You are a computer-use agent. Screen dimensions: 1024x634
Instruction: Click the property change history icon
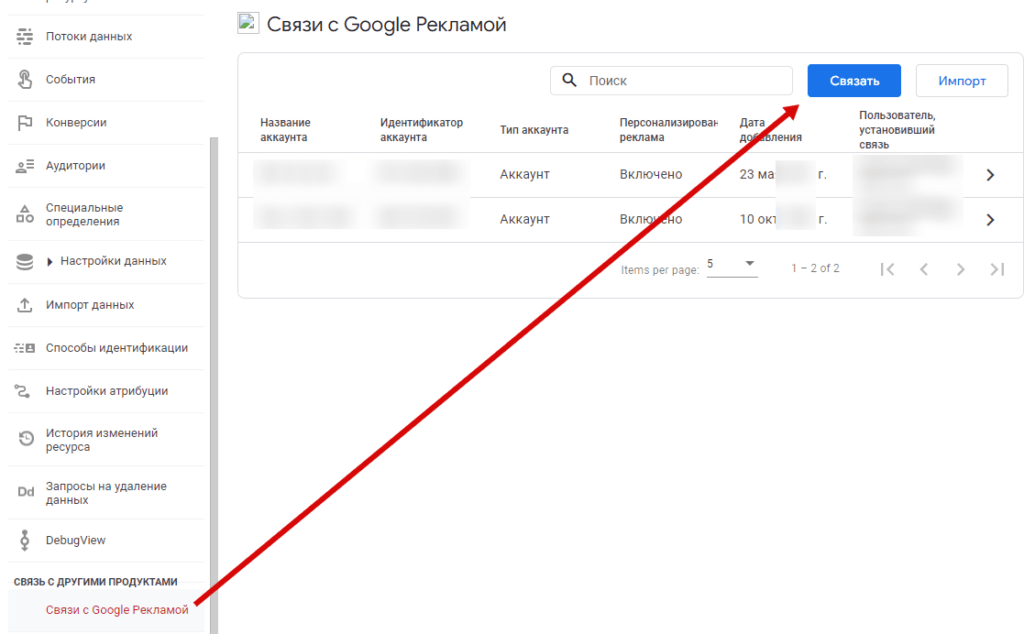[x=26, y=439]
